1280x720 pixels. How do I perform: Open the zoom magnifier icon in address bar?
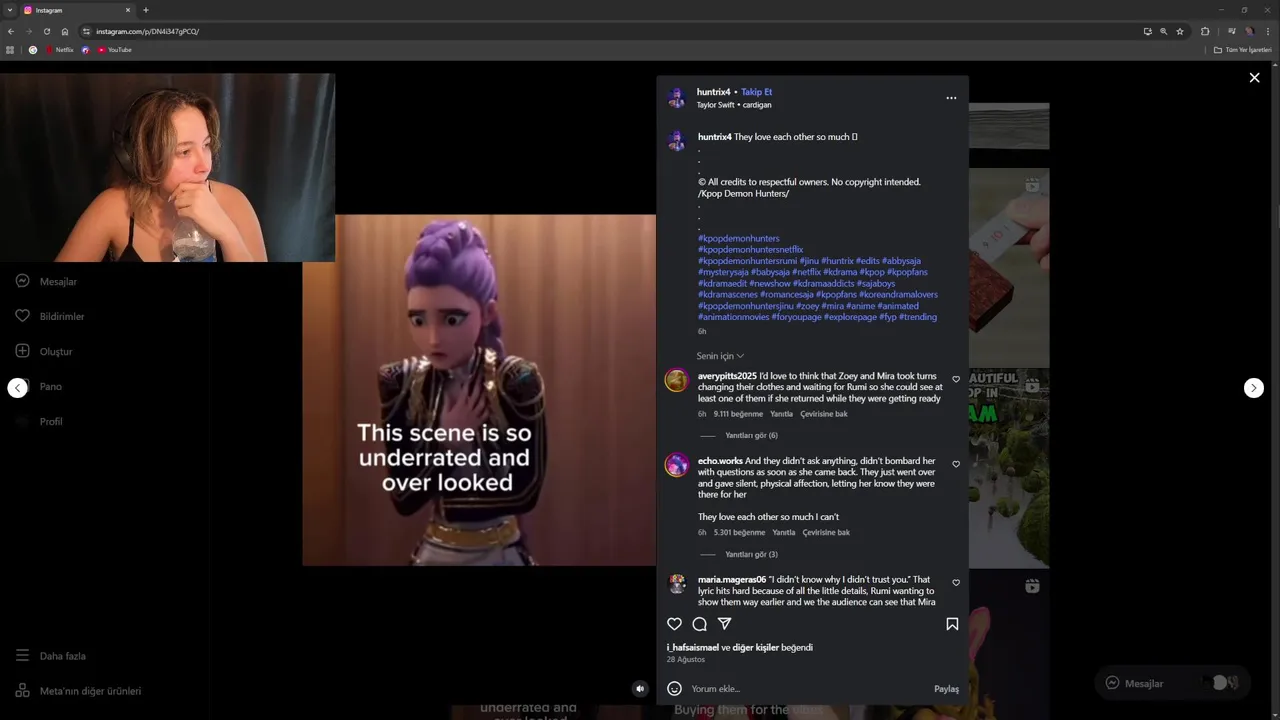pos(1163,31)
